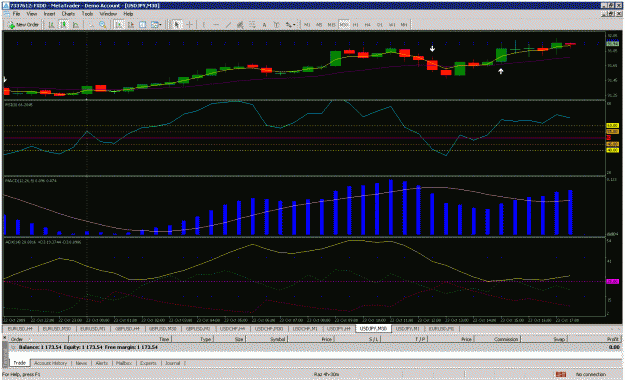Open the USDCHF,H4 chart tab

tap(235, 329)
